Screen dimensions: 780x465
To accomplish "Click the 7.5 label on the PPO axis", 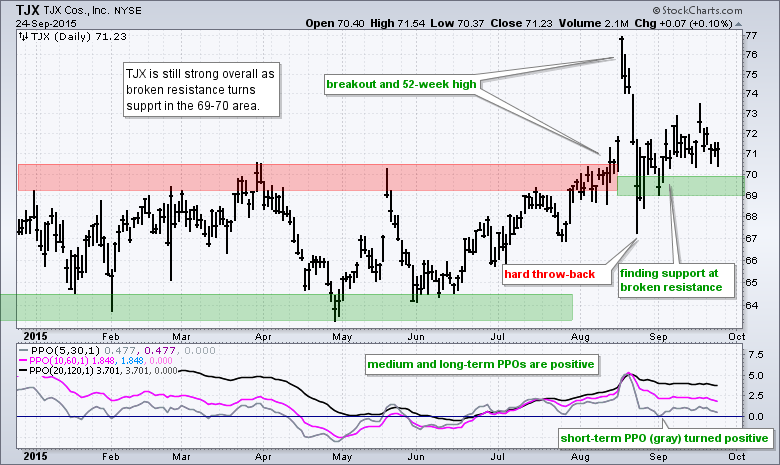I will point(755,355).
